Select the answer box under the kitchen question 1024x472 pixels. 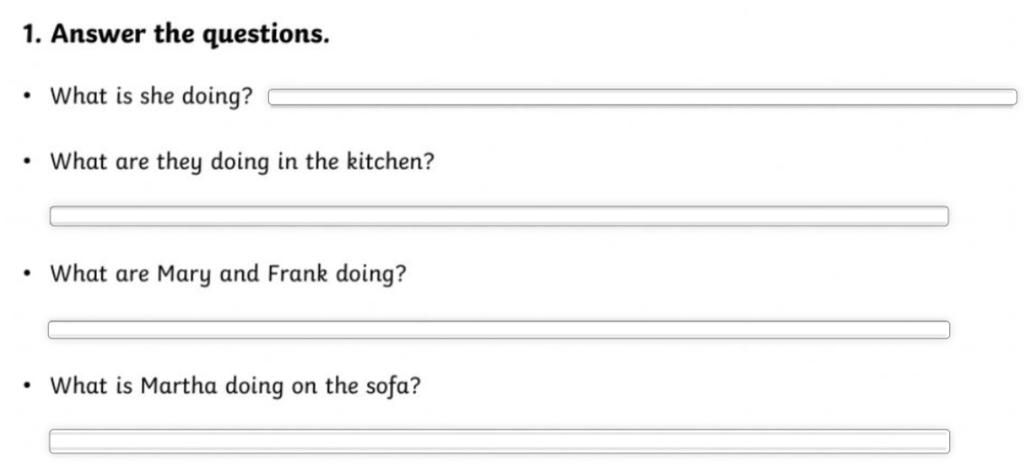point(500,216)
